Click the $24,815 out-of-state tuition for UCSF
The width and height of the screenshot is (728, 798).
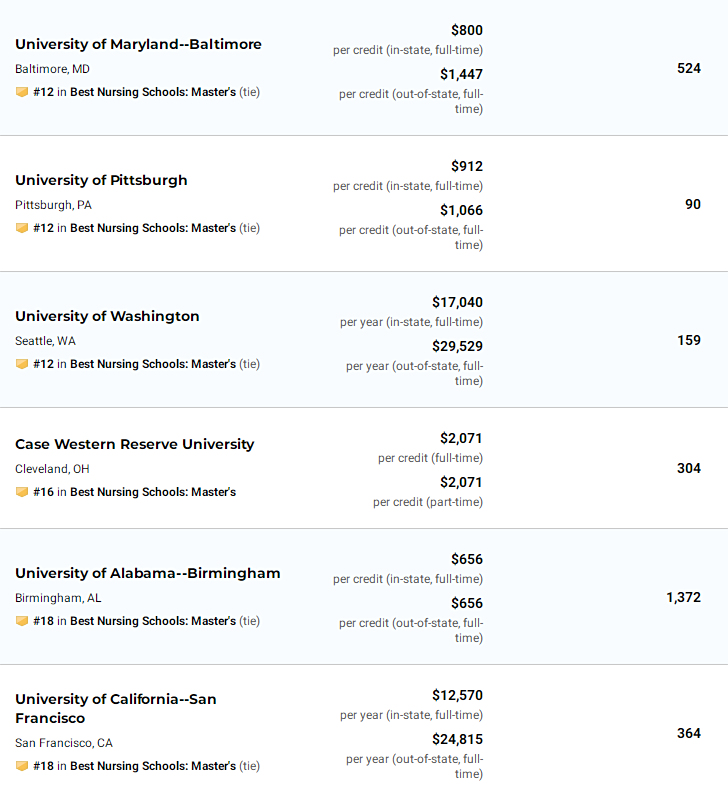457,739
